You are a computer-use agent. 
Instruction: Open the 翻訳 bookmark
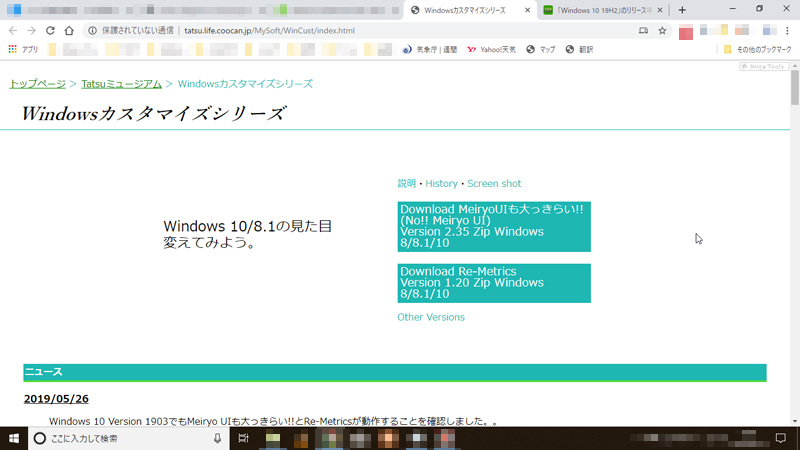tap(579, 49)
